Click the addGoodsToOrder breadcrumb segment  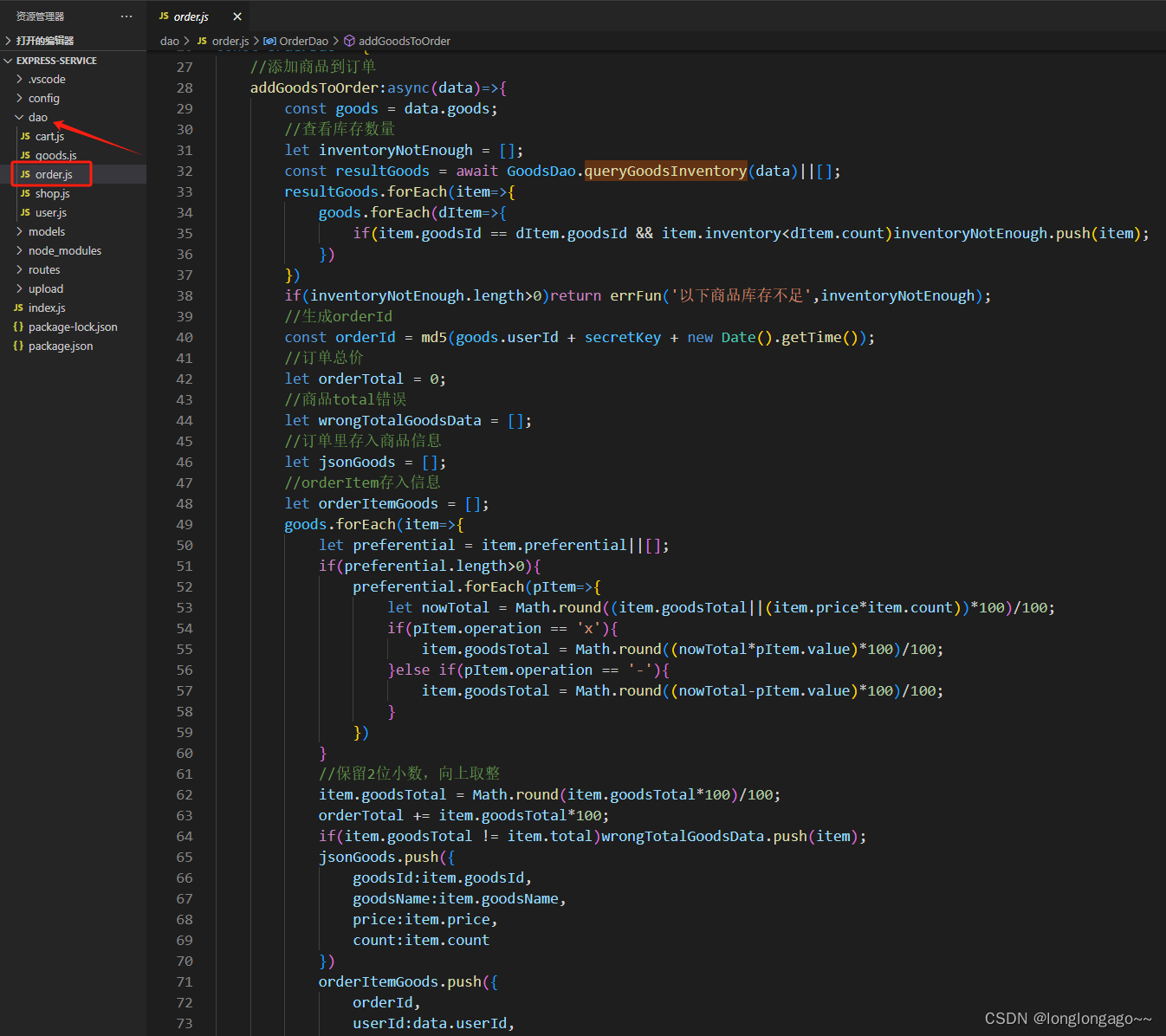pos(405,41)
